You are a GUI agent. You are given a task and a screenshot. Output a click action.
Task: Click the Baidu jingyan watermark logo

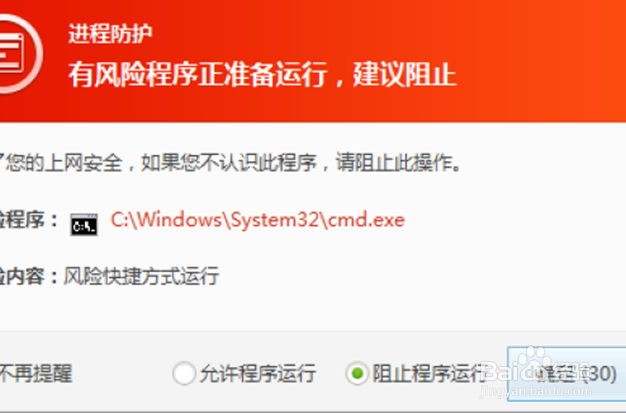536,371
